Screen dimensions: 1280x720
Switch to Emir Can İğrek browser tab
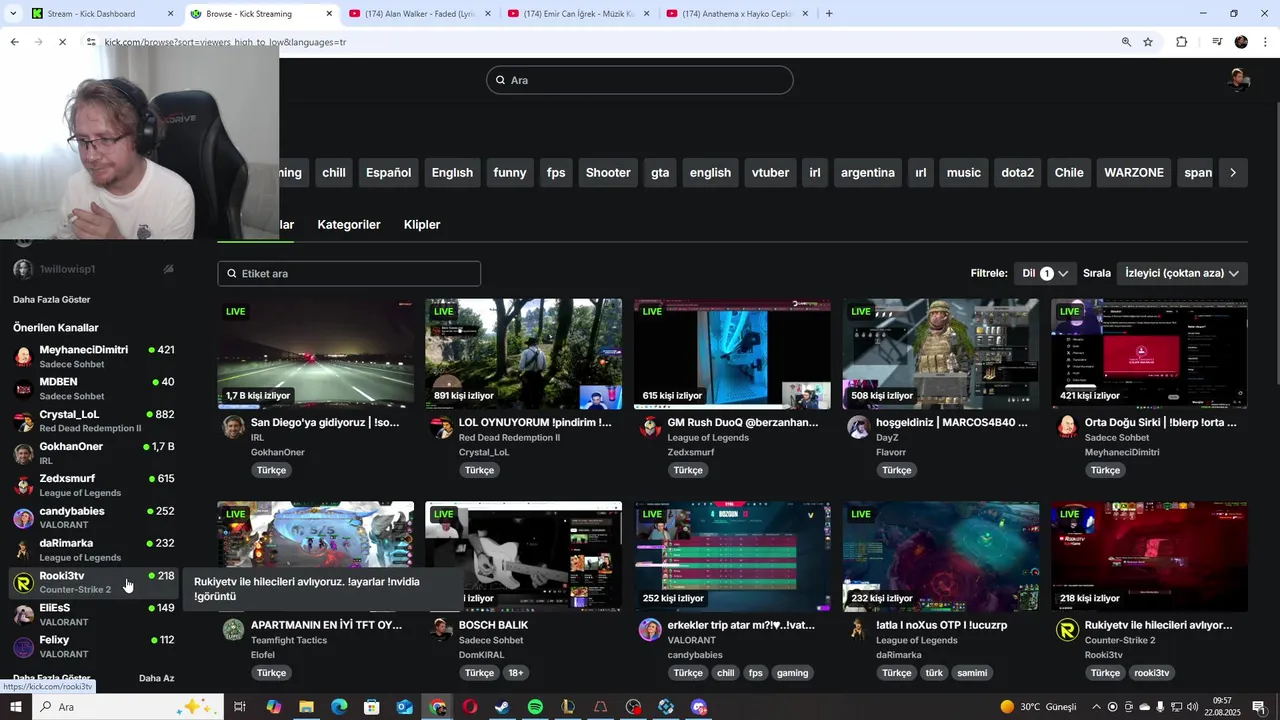578,14
